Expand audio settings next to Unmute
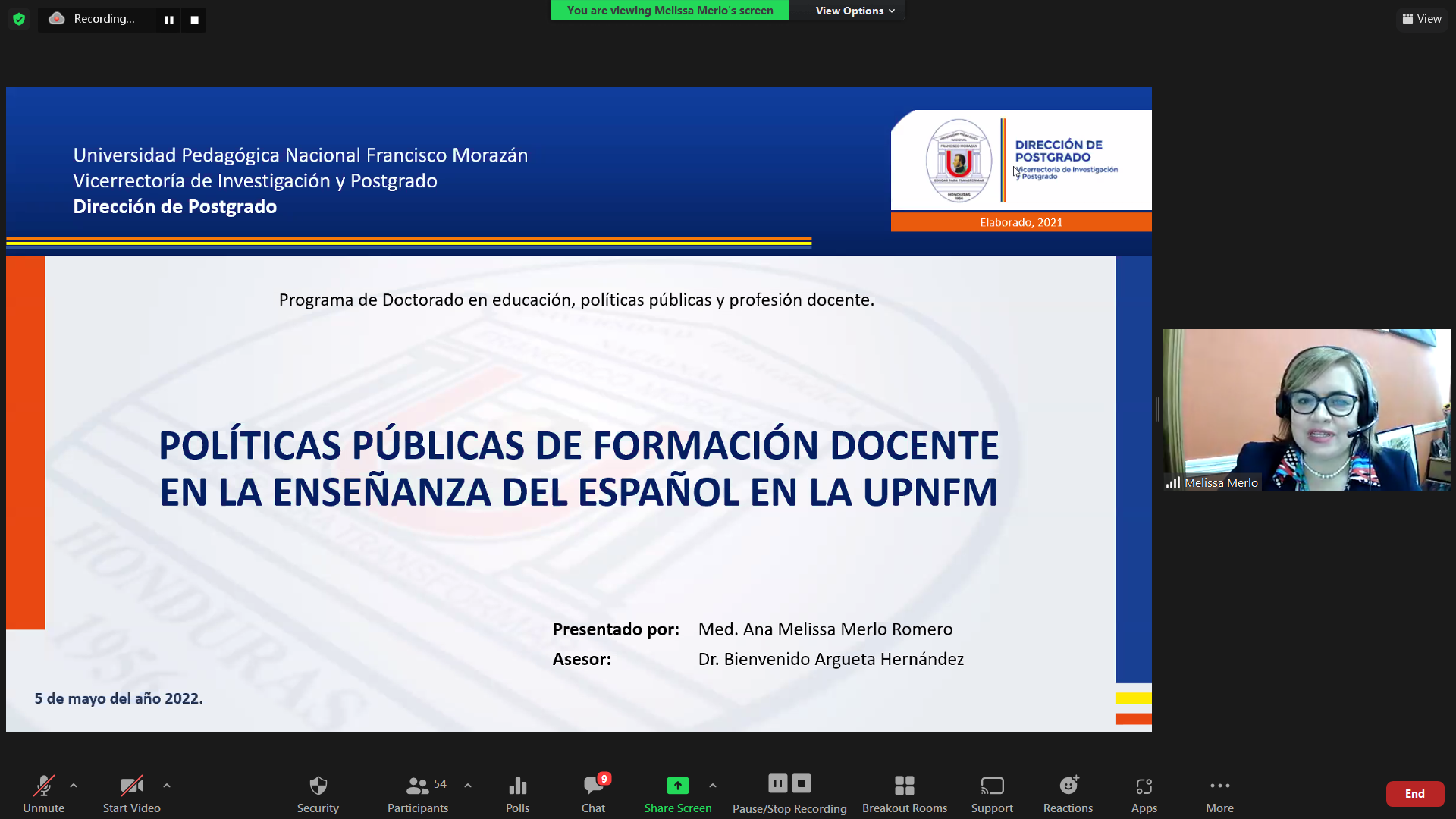Screen dimensions: 1456x819 (x=73, y=785)
